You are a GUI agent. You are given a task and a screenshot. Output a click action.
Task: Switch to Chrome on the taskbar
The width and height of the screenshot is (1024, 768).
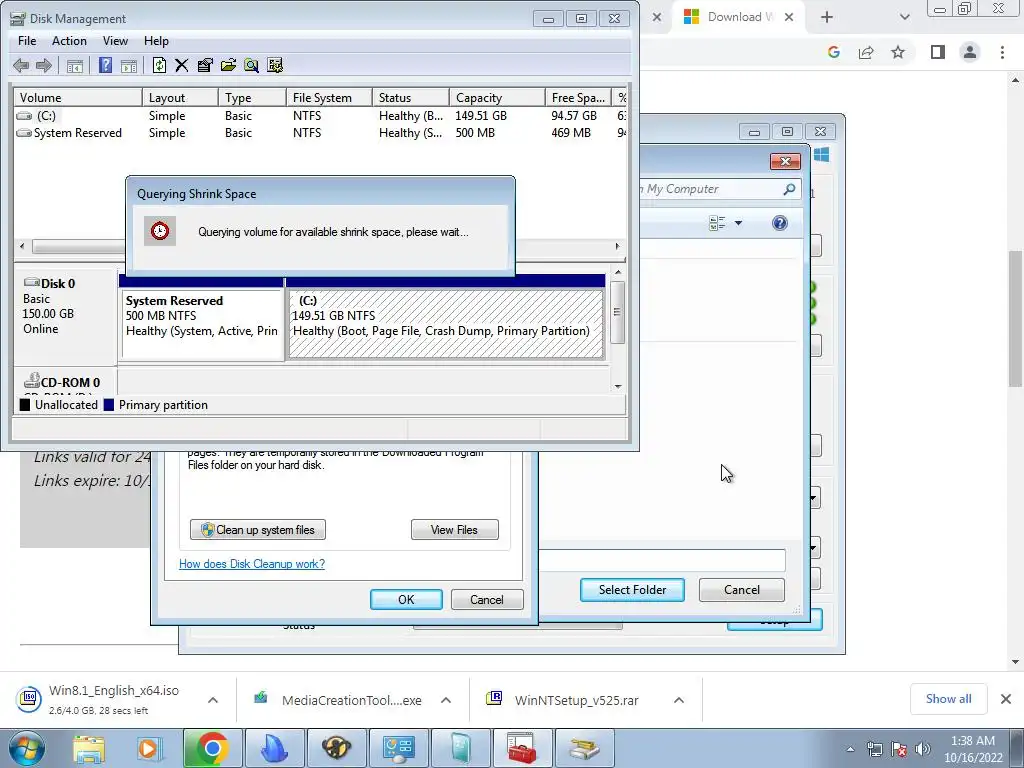(x=212, y=748)
